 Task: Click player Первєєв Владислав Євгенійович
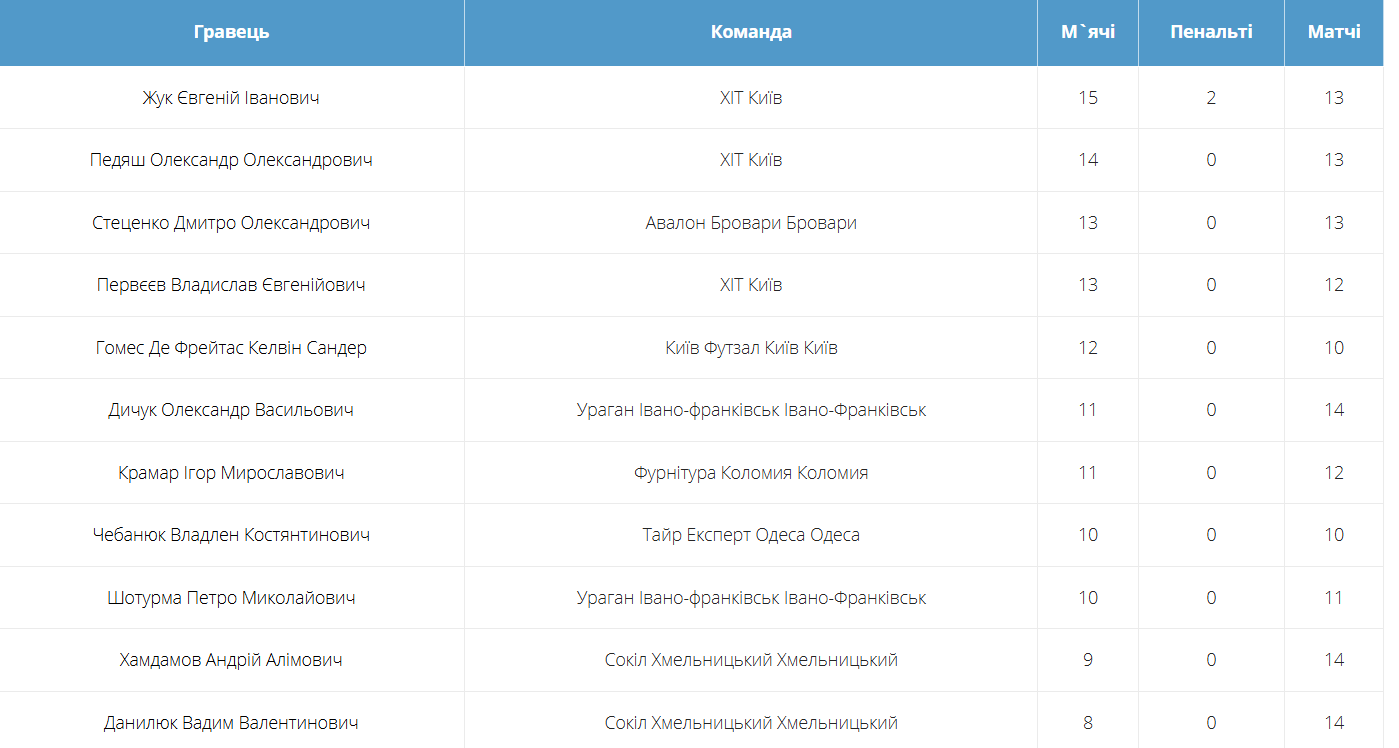(231, 285)
